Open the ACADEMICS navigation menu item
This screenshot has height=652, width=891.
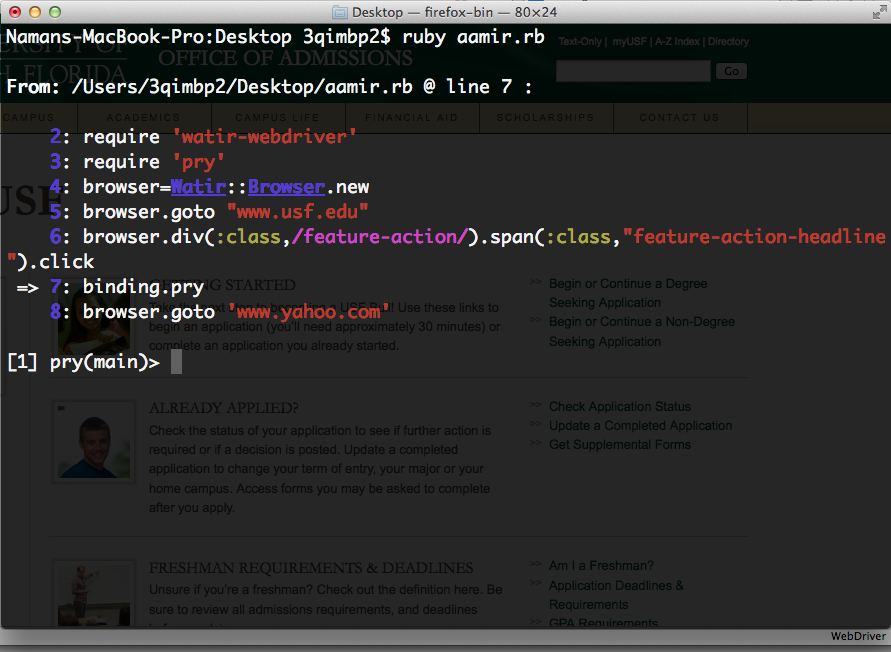tap(144, 118)
